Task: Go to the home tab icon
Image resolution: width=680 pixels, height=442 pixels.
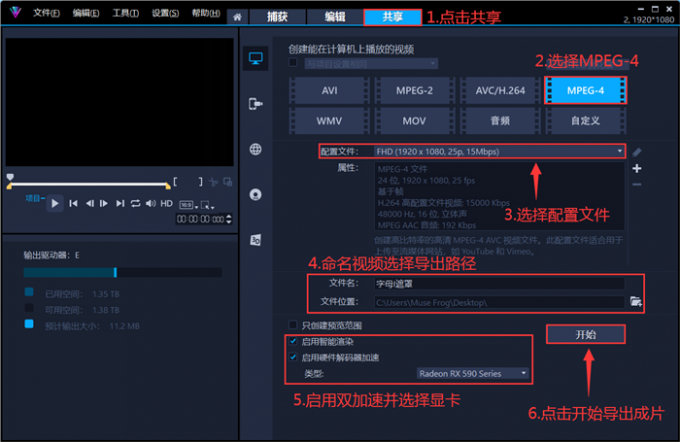Action: pos(237,17)
